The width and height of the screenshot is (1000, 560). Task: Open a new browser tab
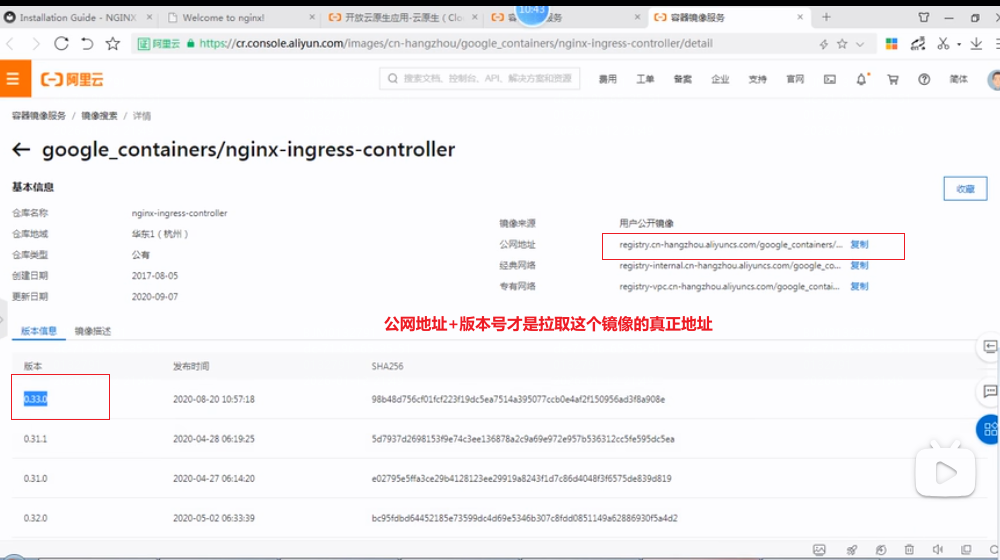826,17
